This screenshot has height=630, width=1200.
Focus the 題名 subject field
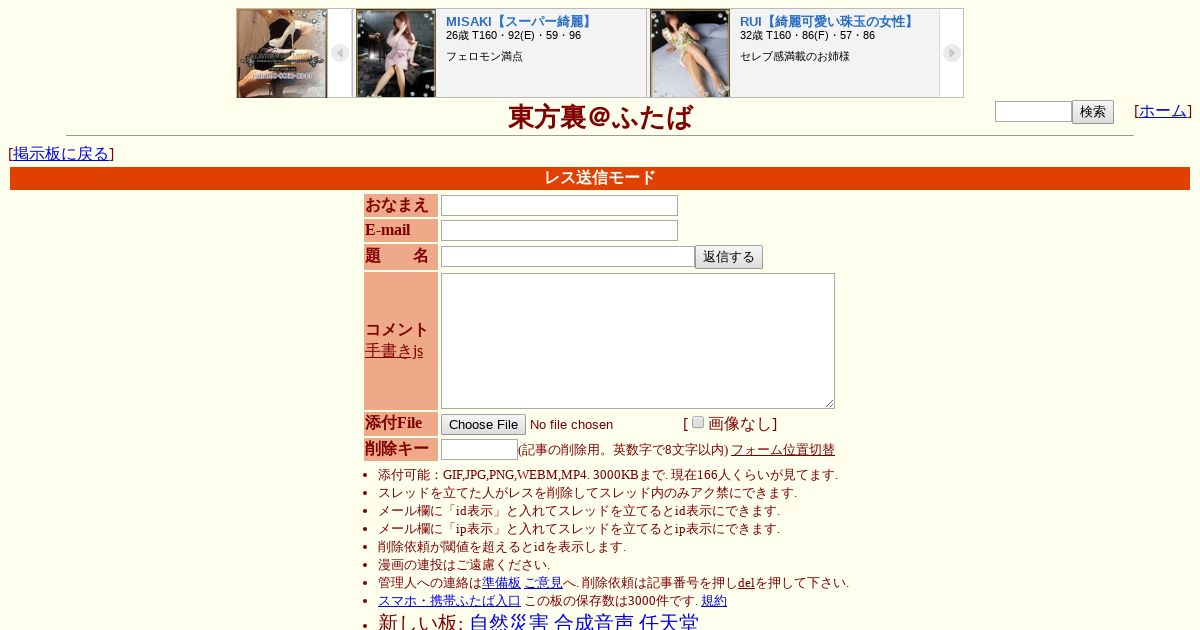pos(568,256)
